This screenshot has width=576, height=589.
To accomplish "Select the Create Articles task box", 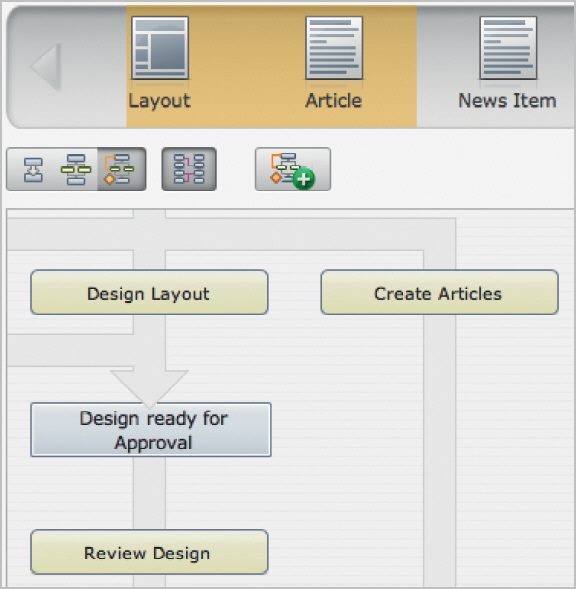I will [x=439, y=292].
